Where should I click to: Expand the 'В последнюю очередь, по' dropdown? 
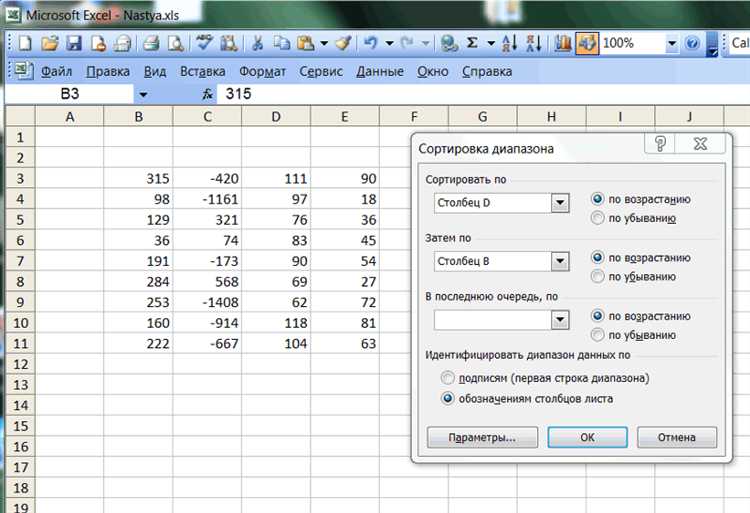(560, 320)
